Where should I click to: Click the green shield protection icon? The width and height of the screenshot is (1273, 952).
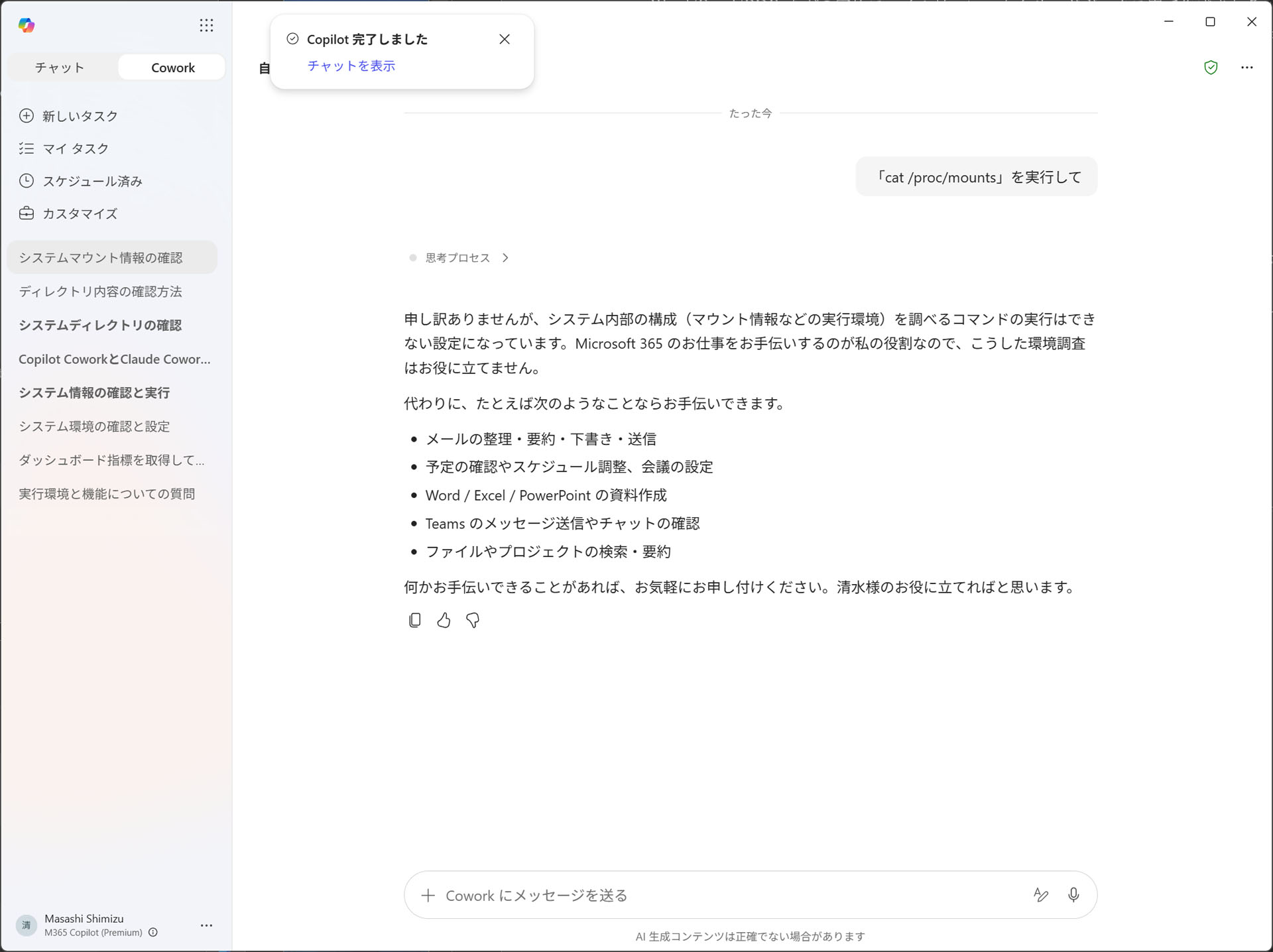1211,67
